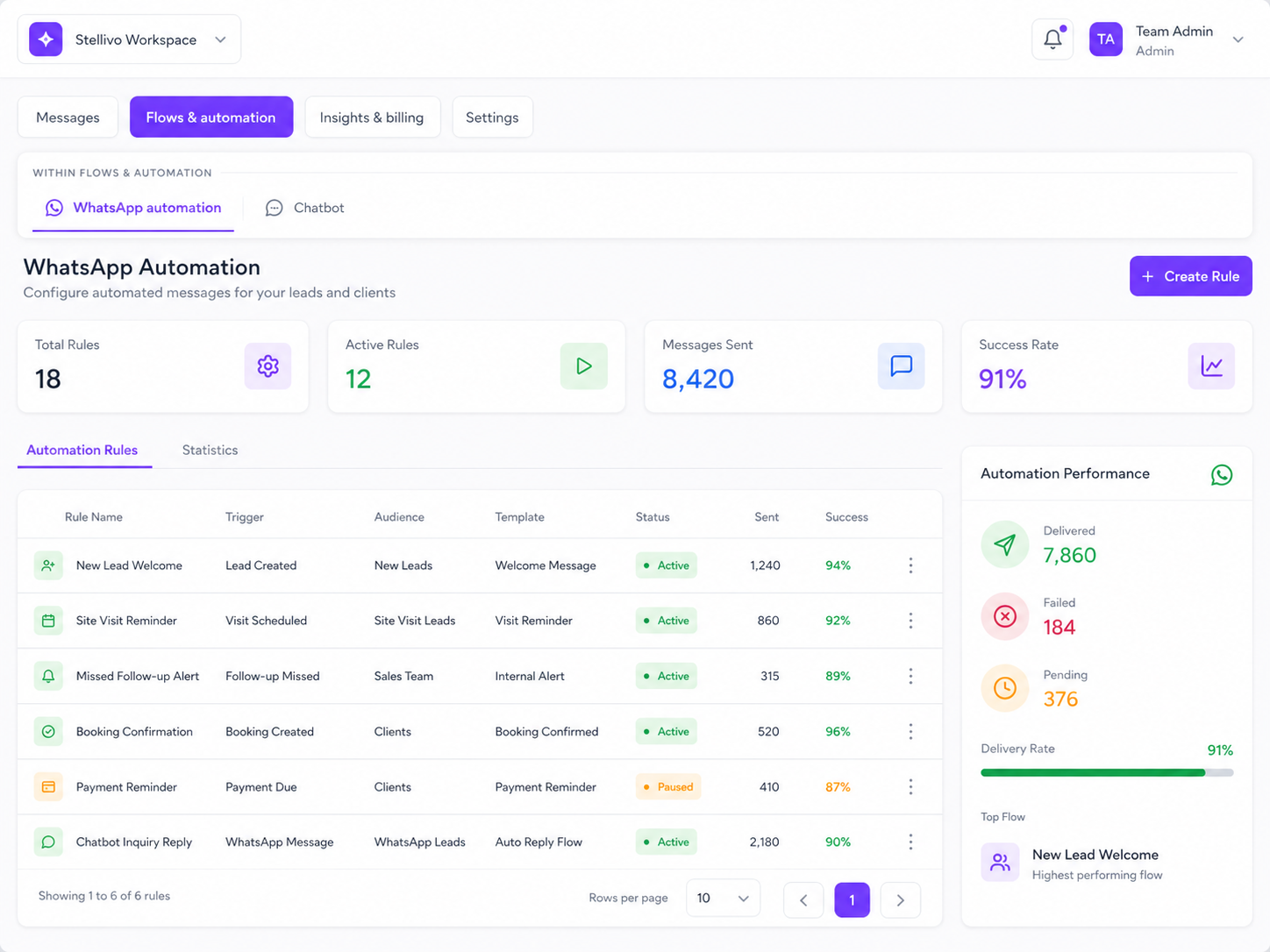Open Payment Reminder row three-dot menu
Screen dimensions: 1270x952
(x=910, y=787)
